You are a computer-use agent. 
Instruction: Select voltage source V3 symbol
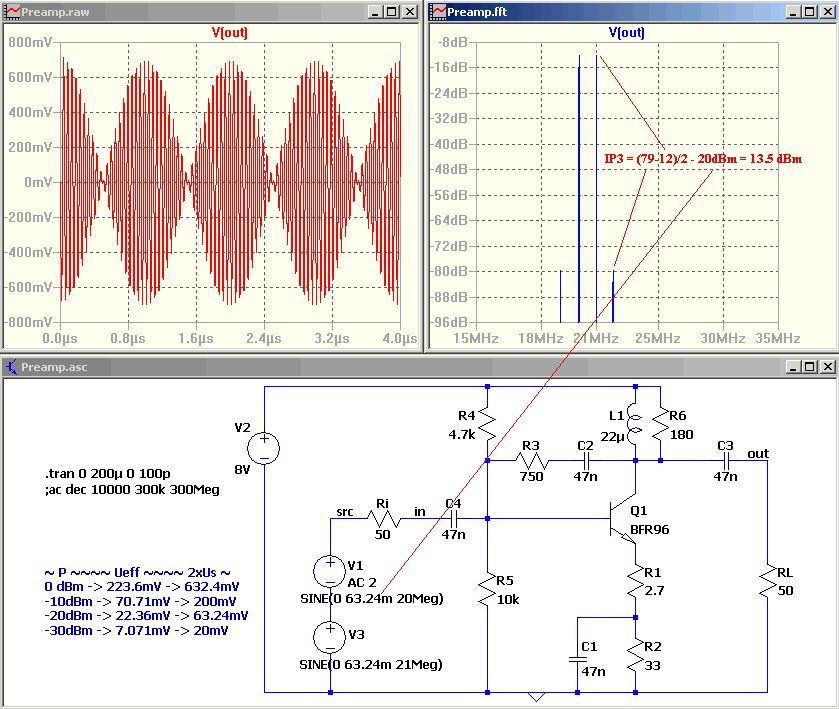330,637
